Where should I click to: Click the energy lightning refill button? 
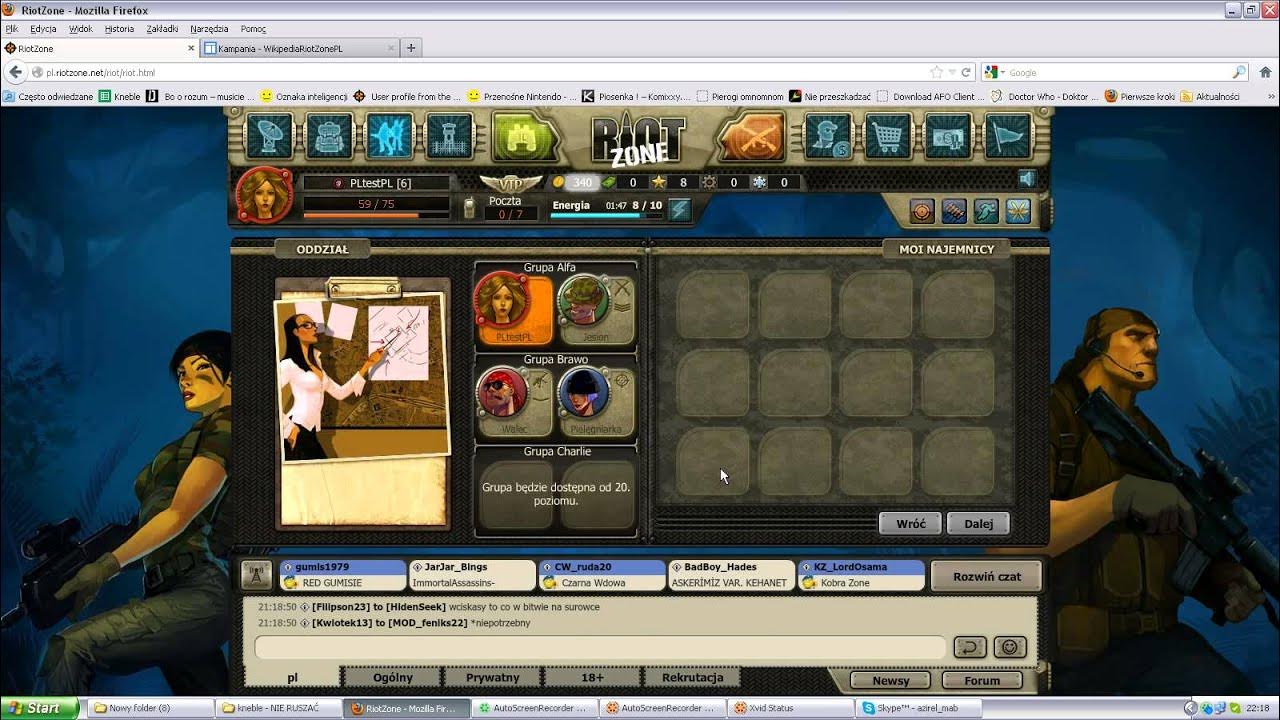coord(680,209)
